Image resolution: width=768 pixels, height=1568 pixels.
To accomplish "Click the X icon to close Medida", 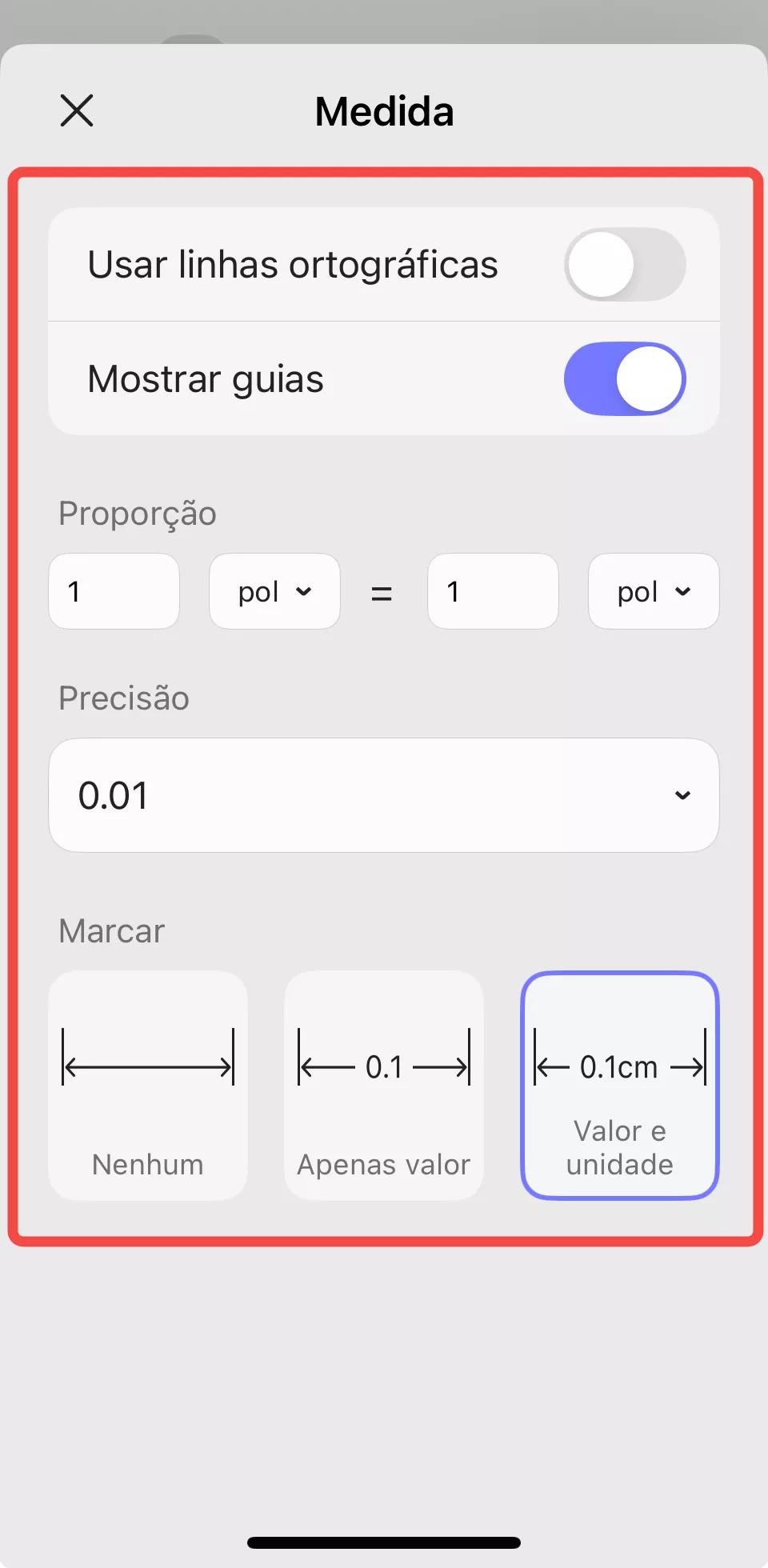I will point(76,110).
